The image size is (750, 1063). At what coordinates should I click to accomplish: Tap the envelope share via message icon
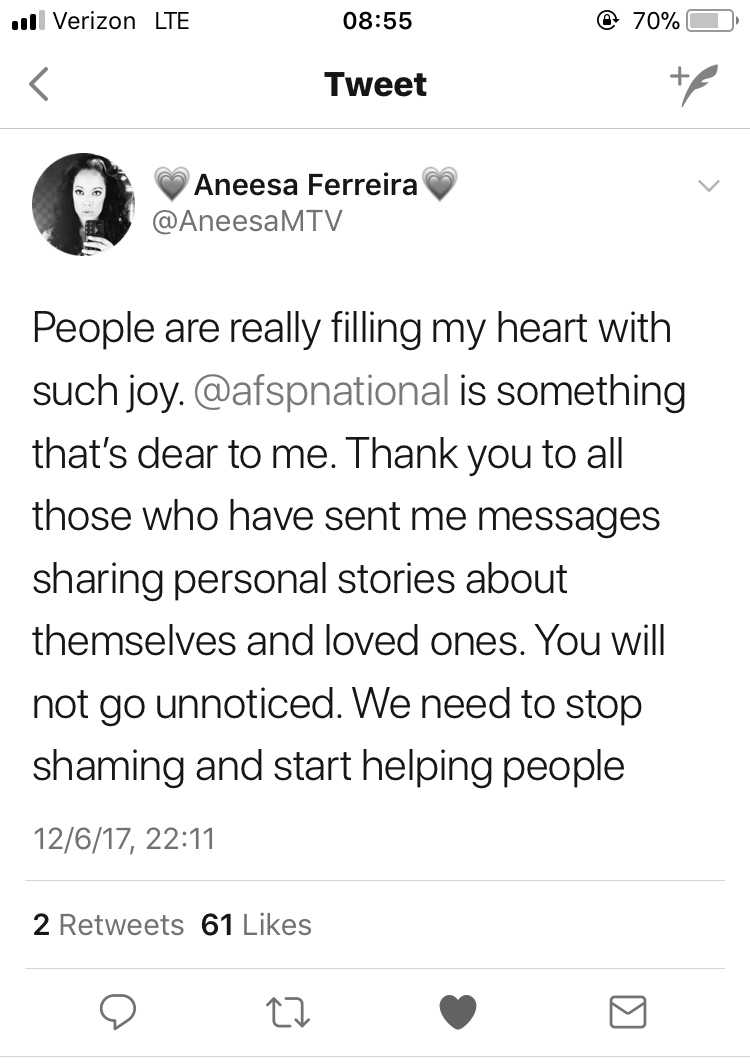click(628, 1012)
